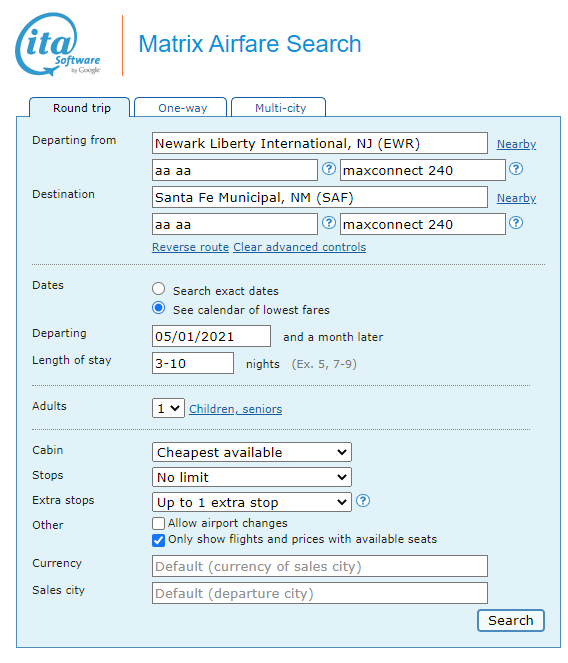Enable Allow airport changes checkbox
568x663 pixels.
(159, 523)
